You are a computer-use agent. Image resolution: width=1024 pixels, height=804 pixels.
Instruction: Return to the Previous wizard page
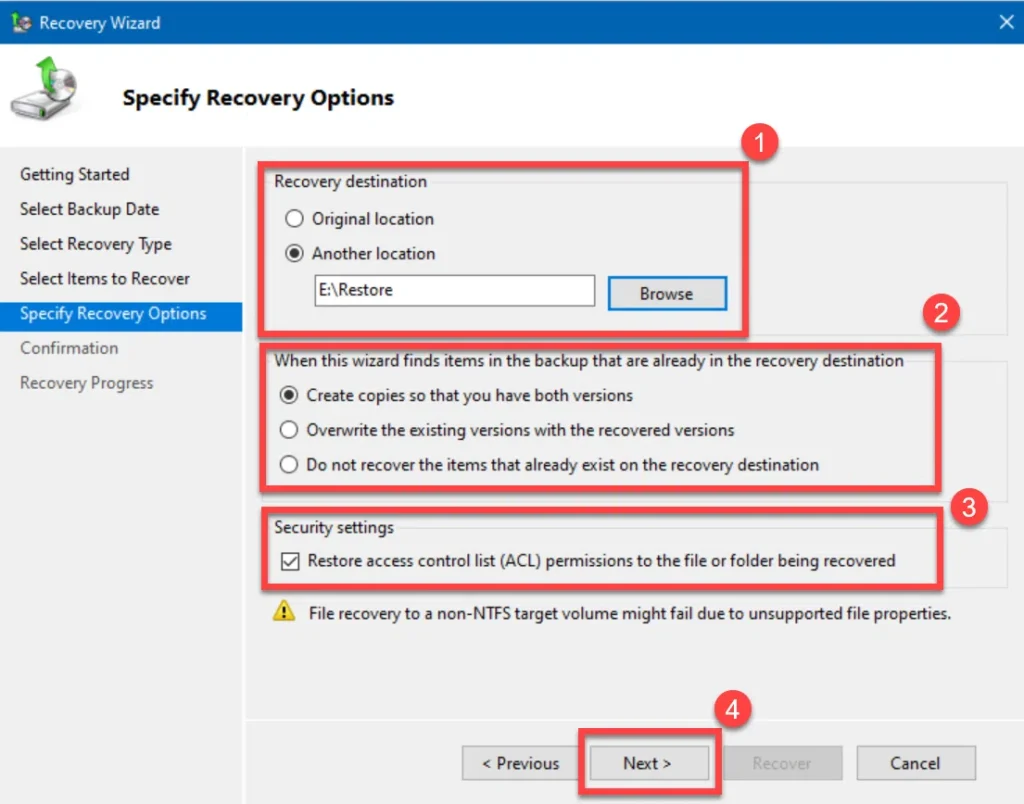click(520, 763)
